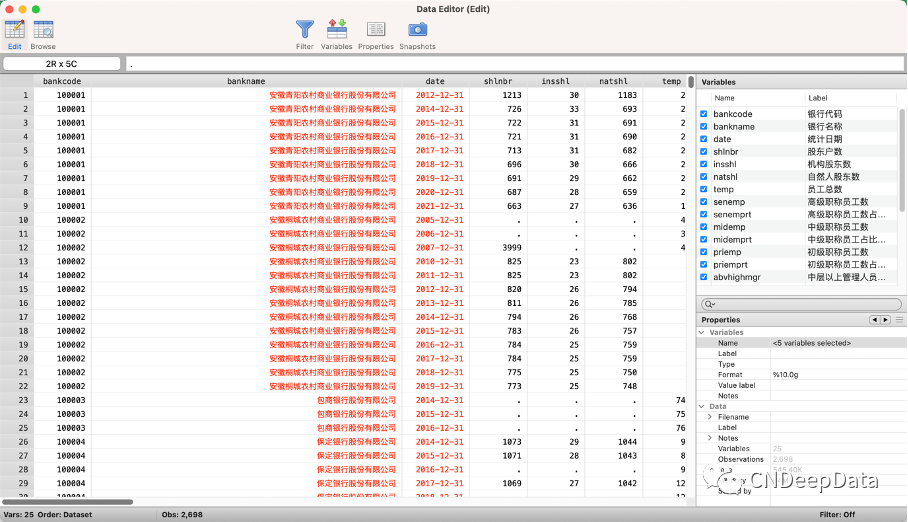The image size is (908, 522).
Task: Click the cell value input bar
Action: [x=515, y=64]
